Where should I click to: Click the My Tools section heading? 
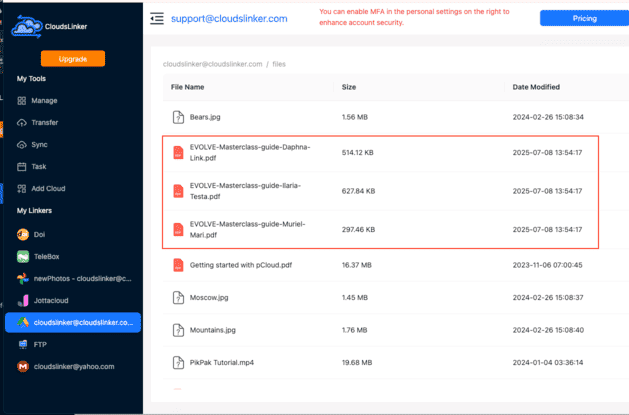click(31, 79)
